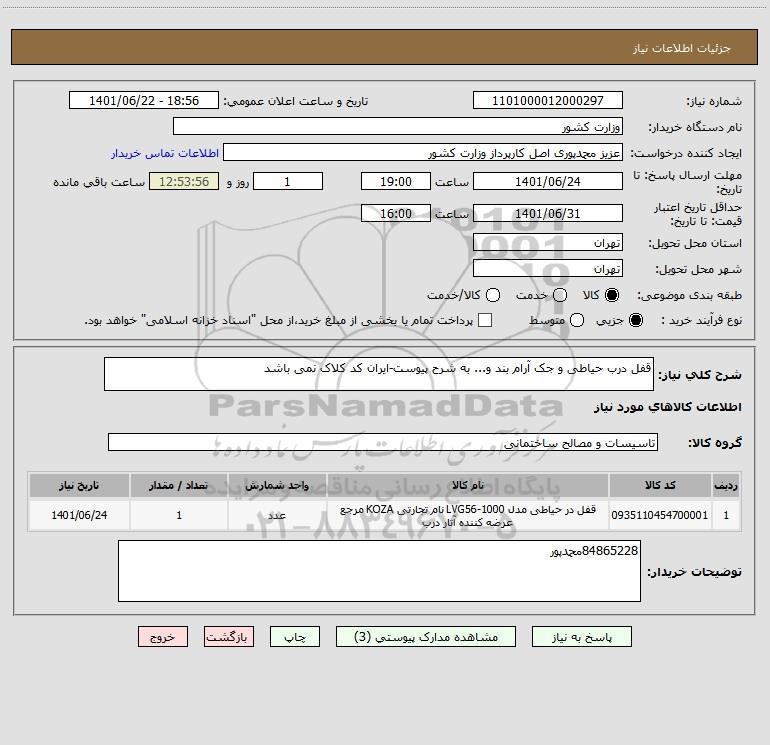Click the remaining time field 12:53:56
The image size is (770, 745).
pyautogui.click(x=184, y=181)
